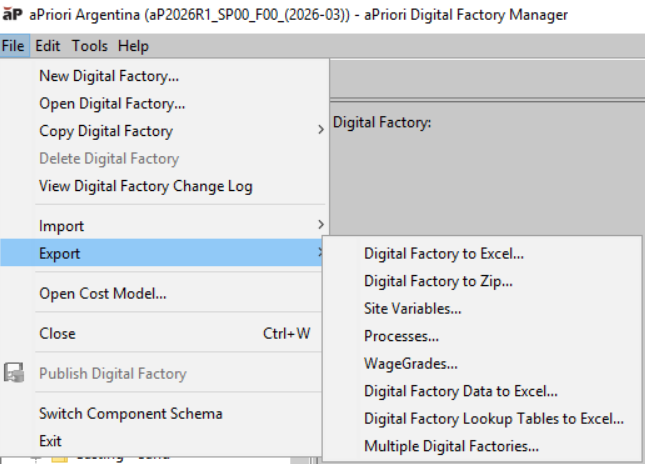Select Digital Factory Data to Excel...

point(482,391)
